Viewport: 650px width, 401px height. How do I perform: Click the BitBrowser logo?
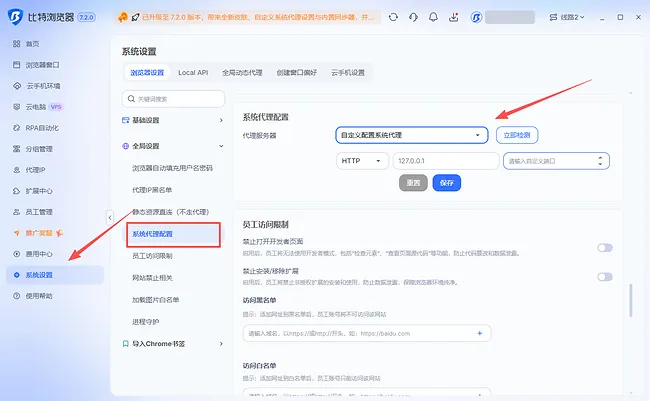pos(15,17)
